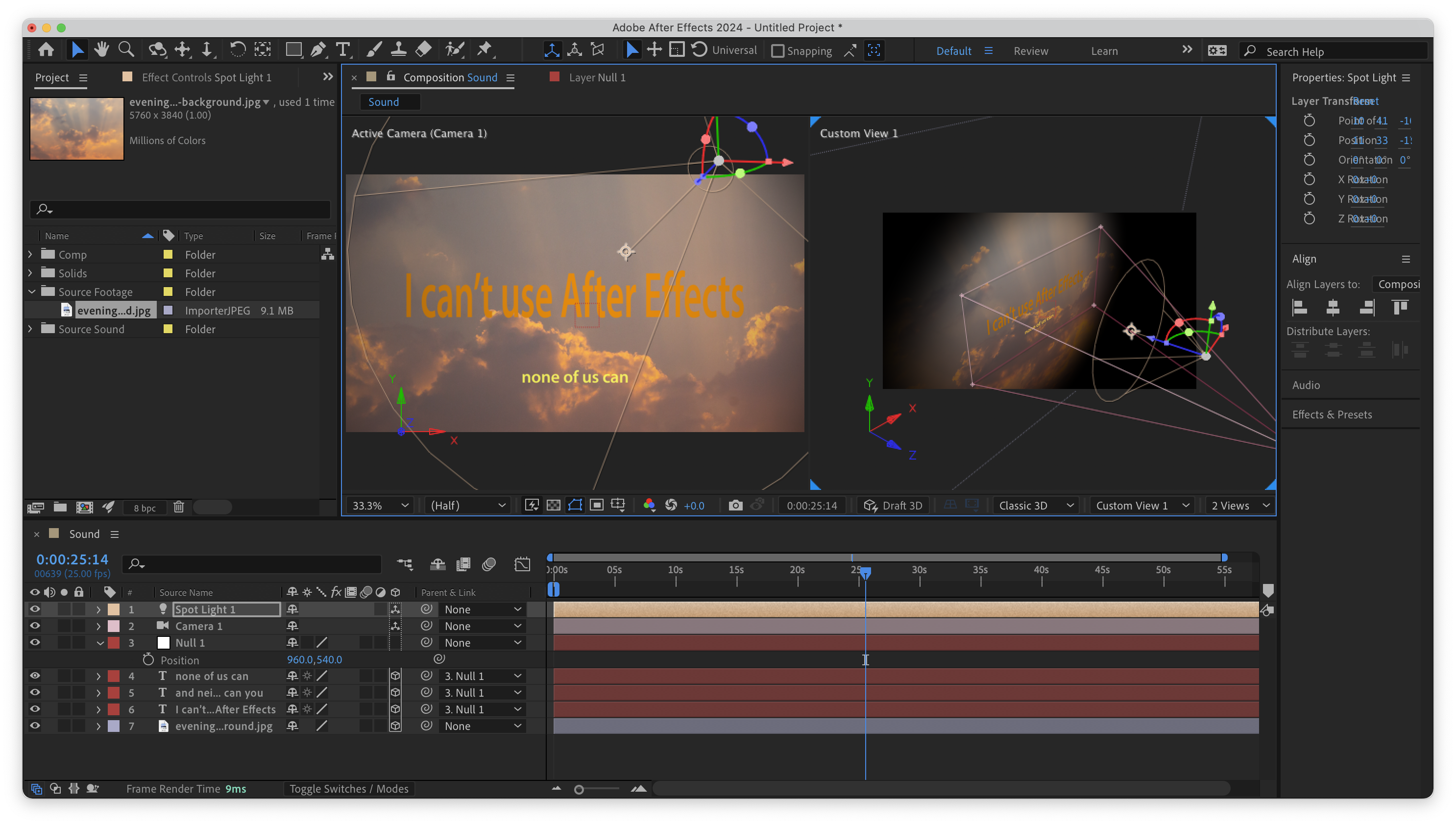
Task: Click the timeline zoom slider
Action: 579,789
